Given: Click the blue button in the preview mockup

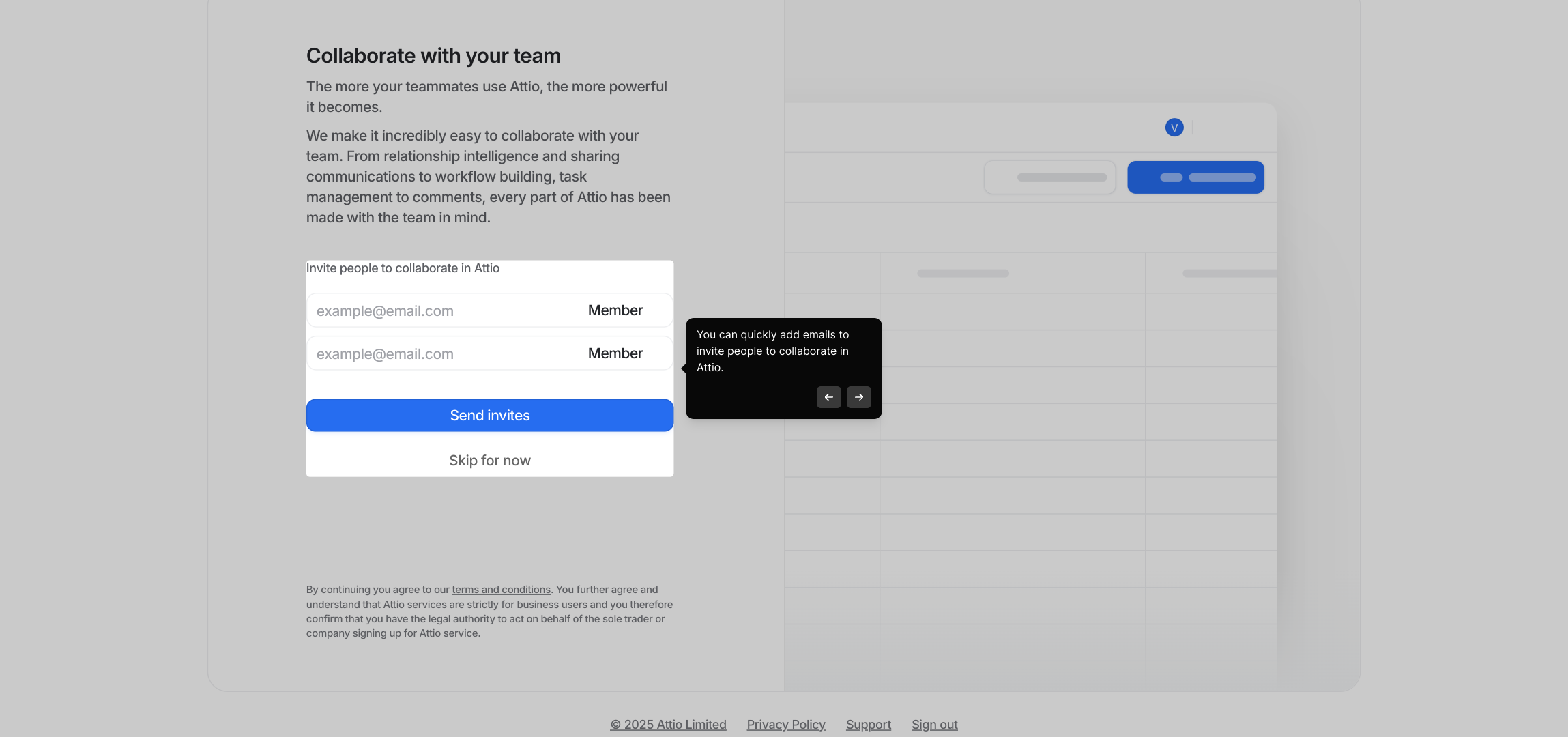Looking at the screenshot, I should [x=1195, y=177].
